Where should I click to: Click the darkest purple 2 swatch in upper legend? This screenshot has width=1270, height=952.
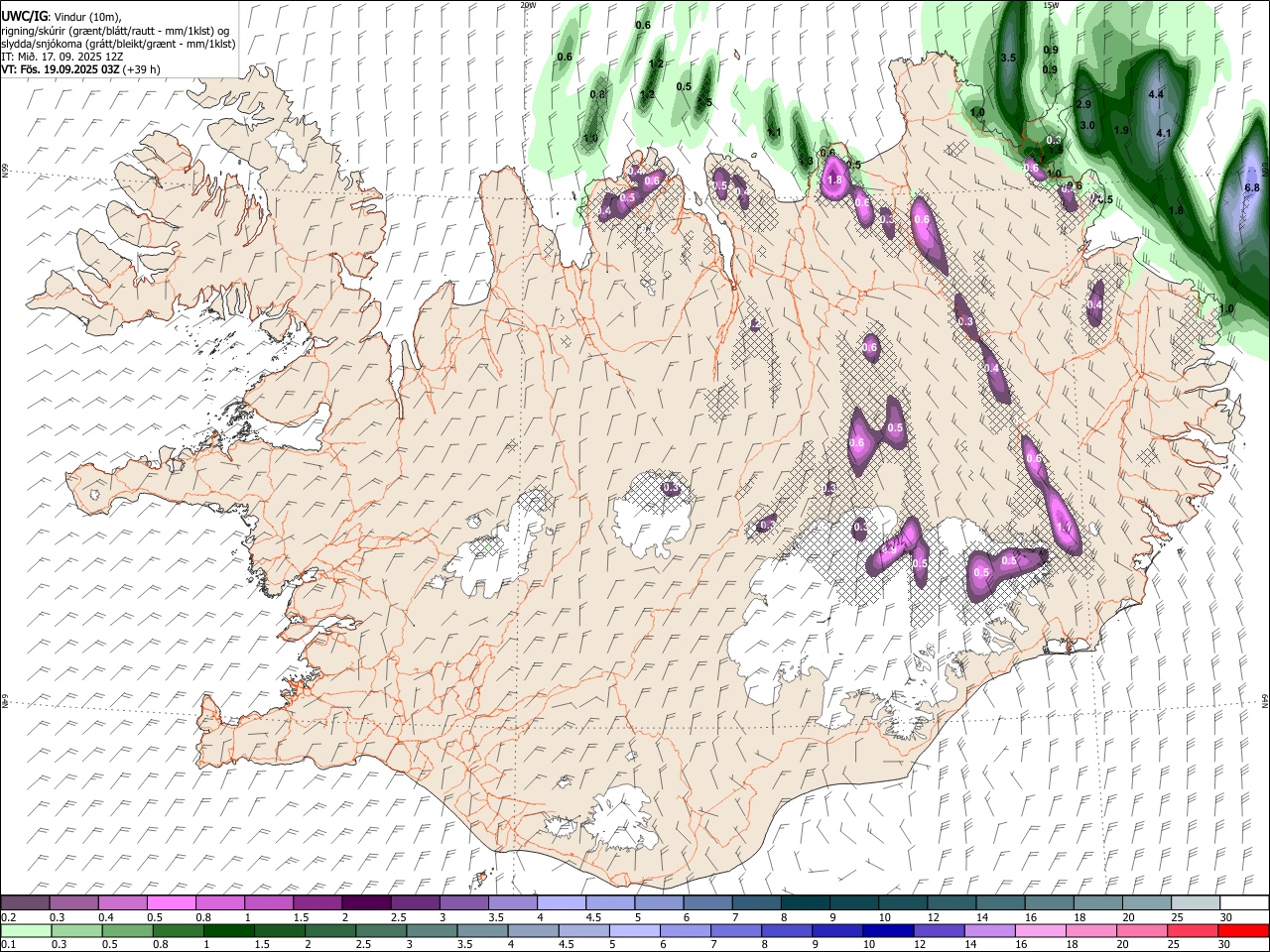click(366, 903)
